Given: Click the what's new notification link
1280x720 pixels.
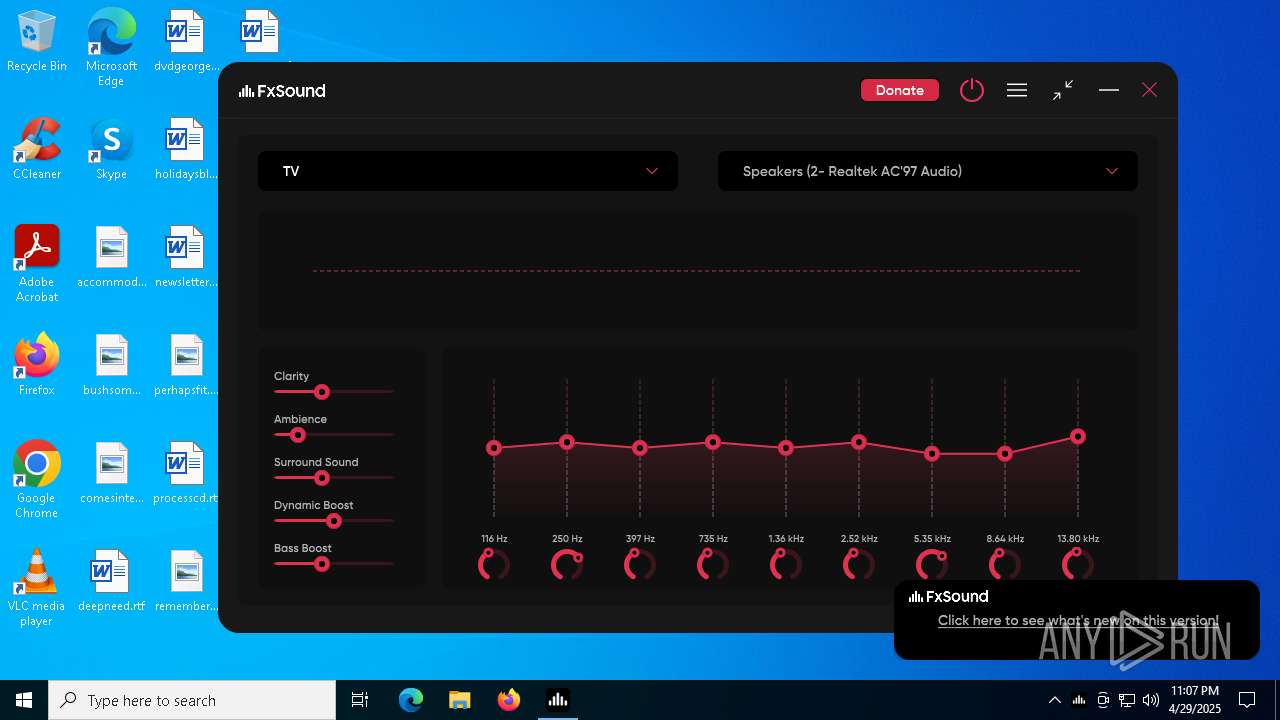Looking at the screenshot, I should click(x=1078, y=621).
